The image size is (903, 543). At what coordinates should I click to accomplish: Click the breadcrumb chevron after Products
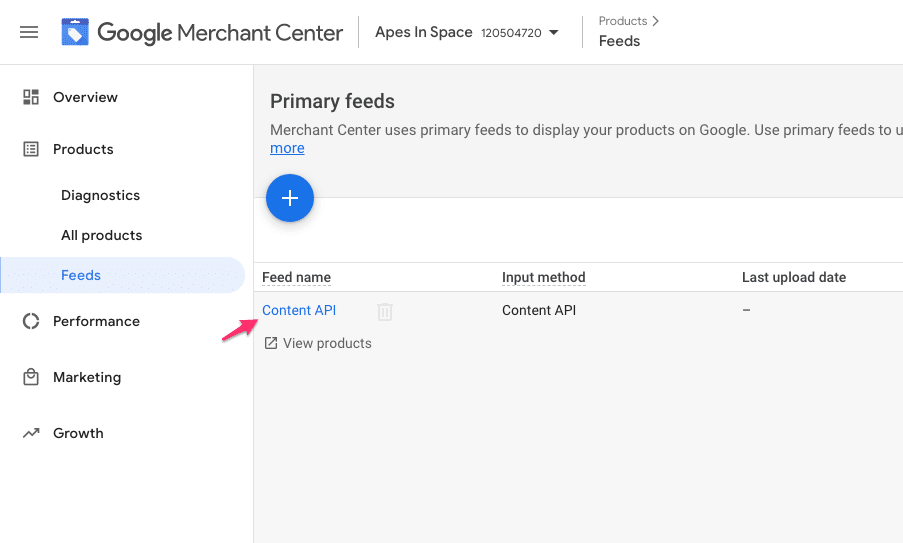[x=655, y=21]
